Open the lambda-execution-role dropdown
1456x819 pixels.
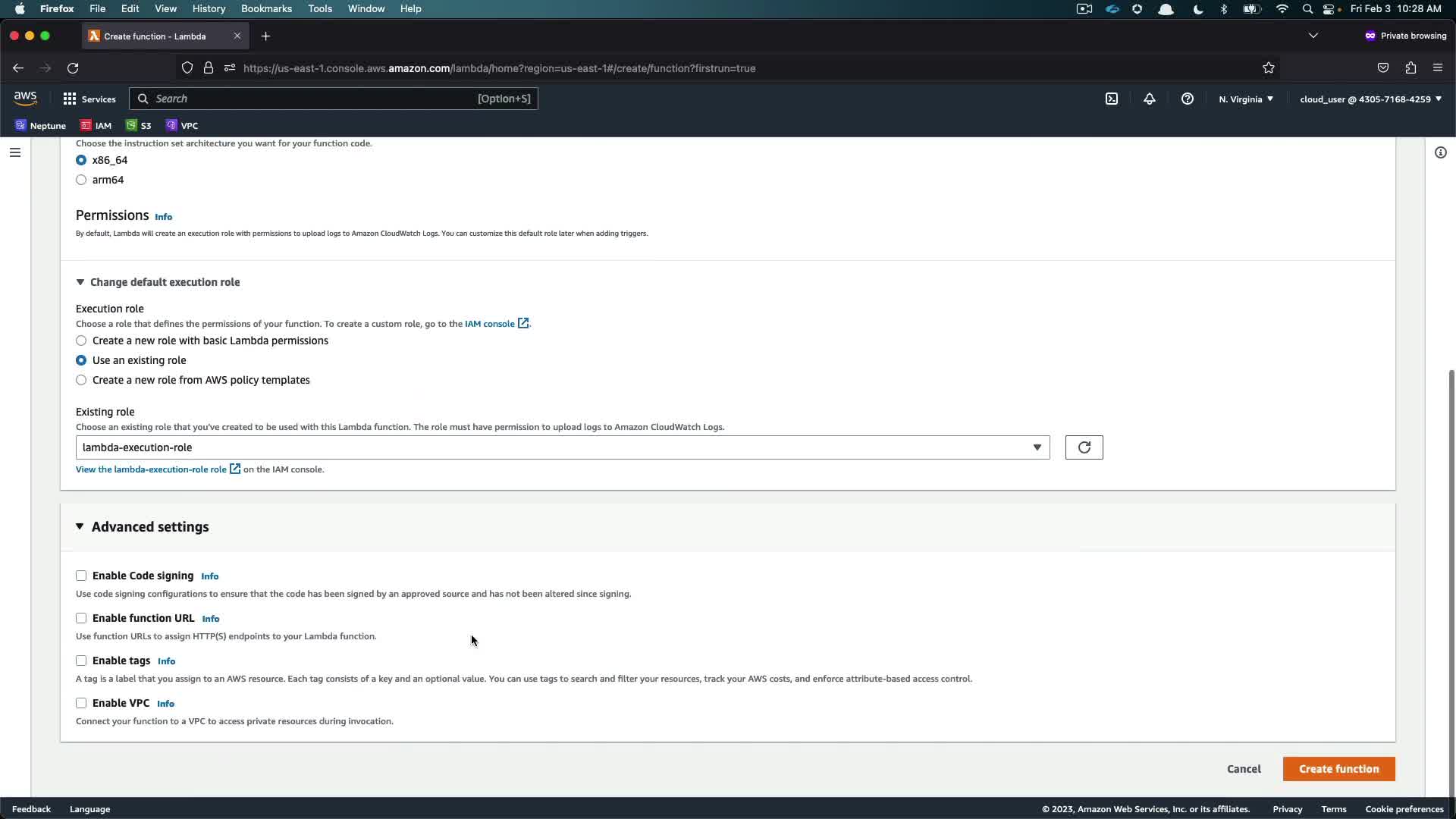[x=562, y=447]
